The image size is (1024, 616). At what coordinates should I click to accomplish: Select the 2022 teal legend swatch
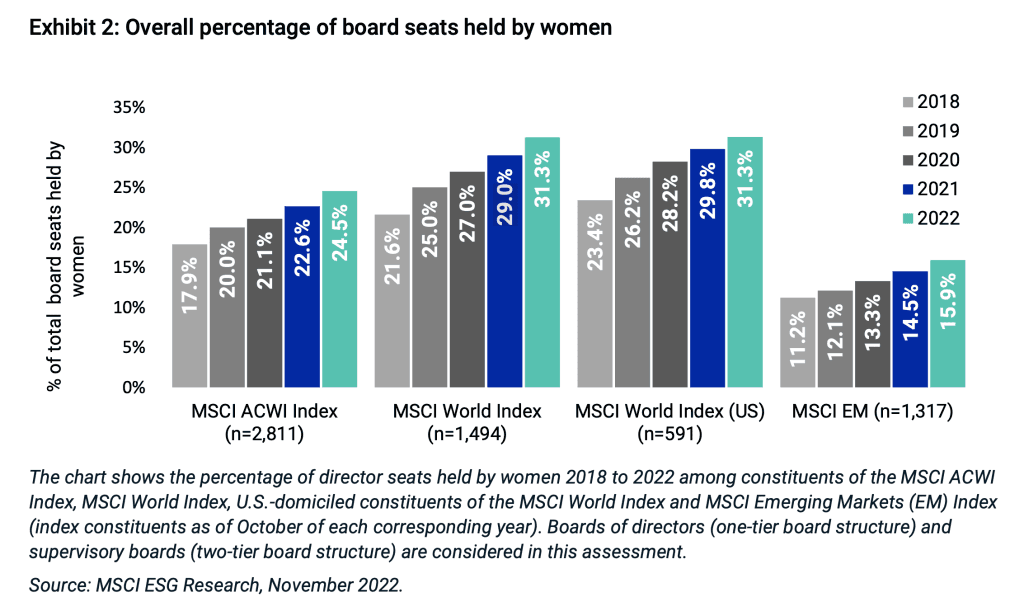click(908, 219)
